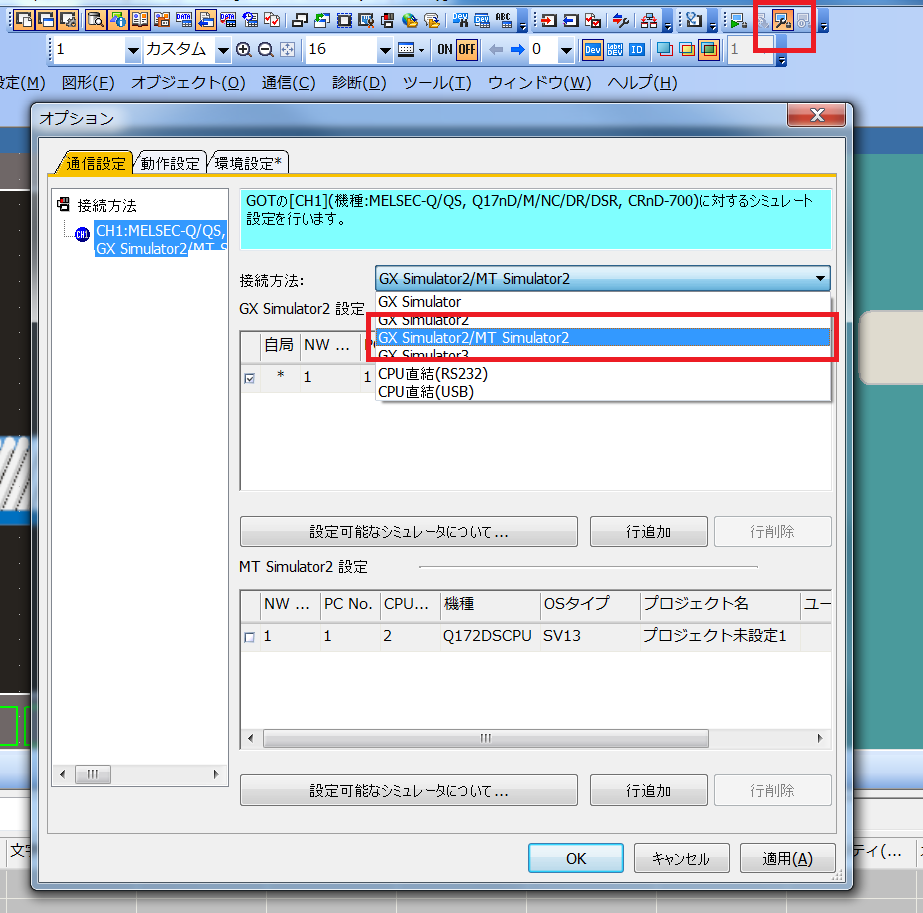The width and height of the screenshot is (923, 913).
Task: Open the keyboard icon dropdown arrow
Action: pos(421,50)
